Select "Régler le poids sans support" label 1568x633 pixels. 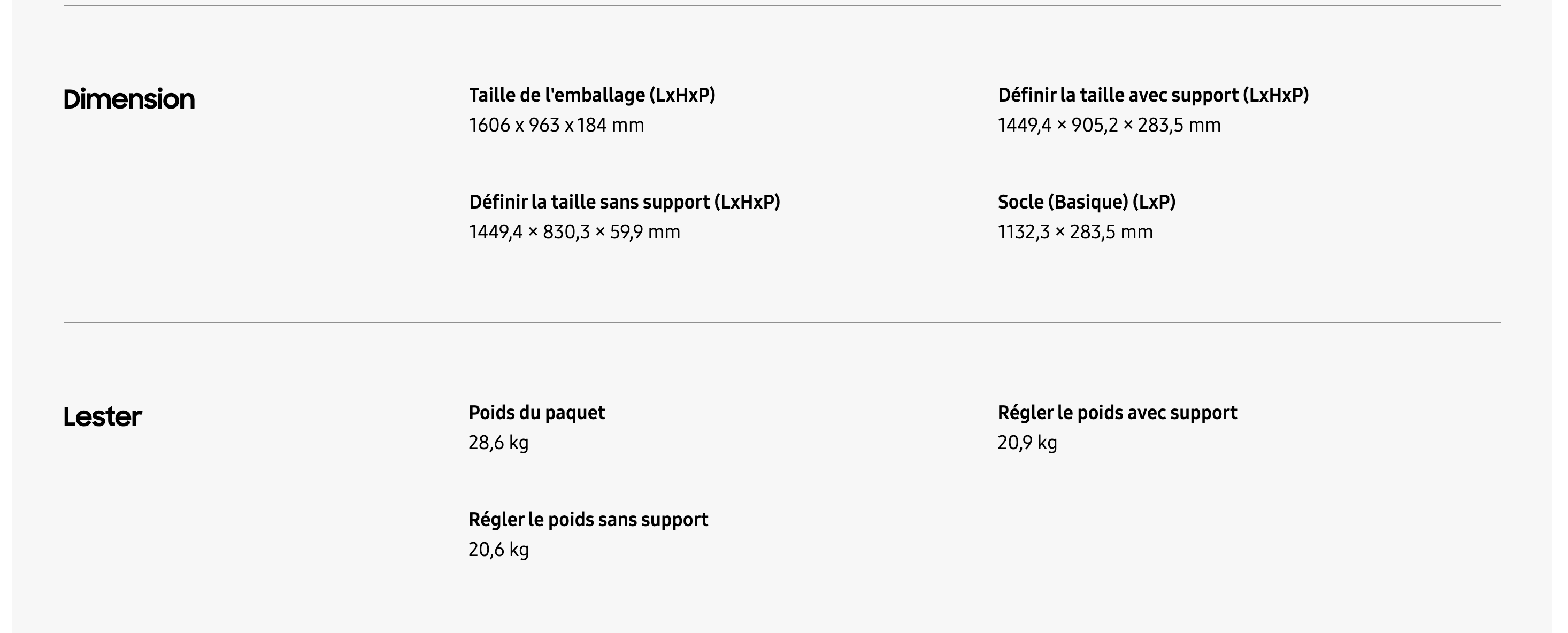pyautogui.click(x=588, y=520)
